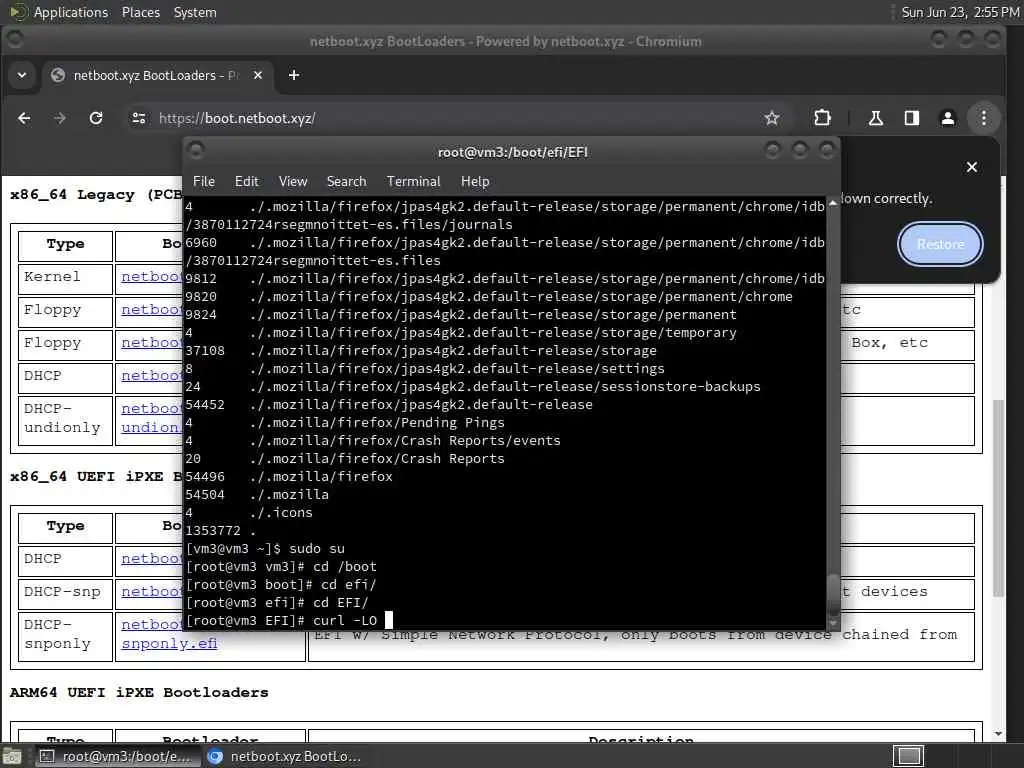Open terminal Search menu
1024x768 pixels.
click(x=346, y=182)
